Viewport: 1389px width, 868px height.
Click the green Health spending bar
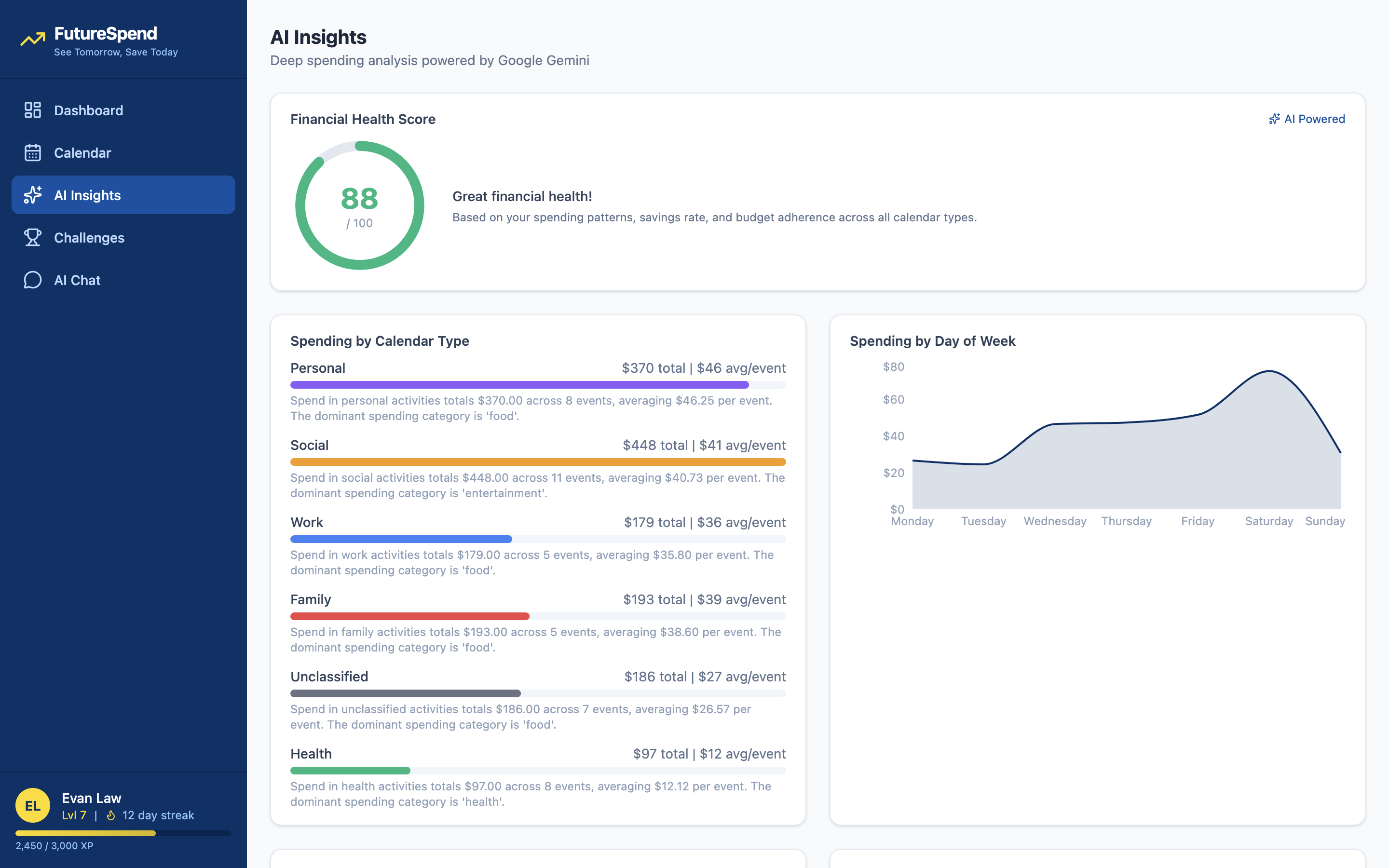350,771
